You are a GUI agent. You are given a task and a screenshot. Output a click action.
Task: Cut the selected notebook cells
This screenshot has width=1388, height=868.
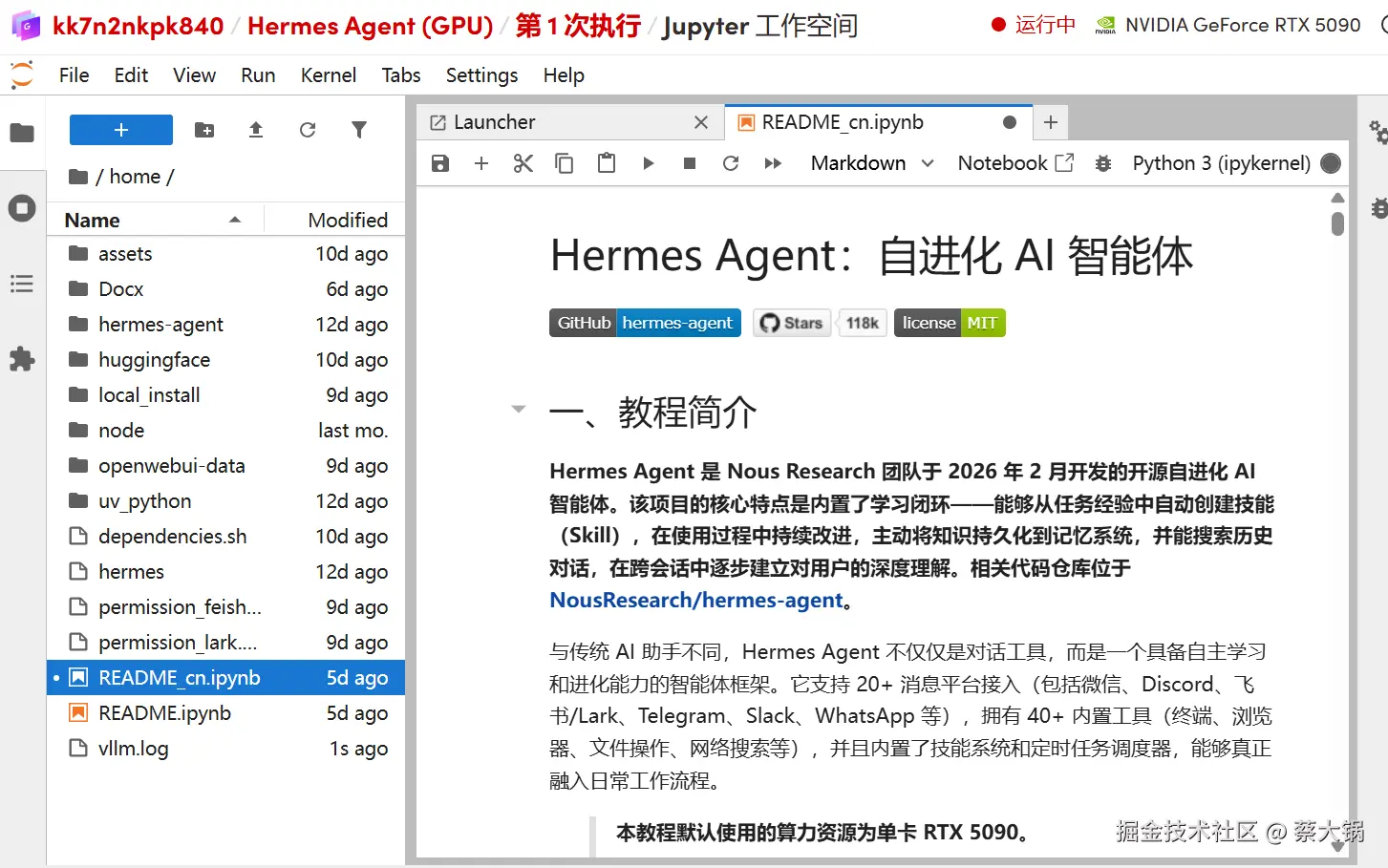522,163
